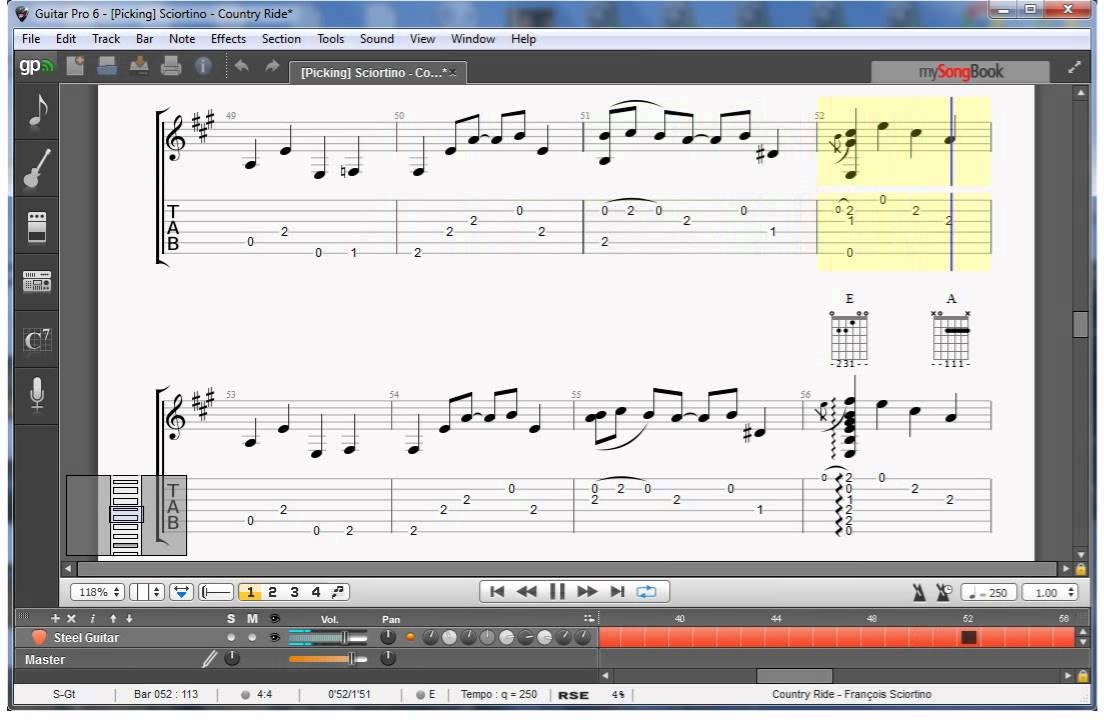1104x720 pixels.
Task: Adjust the Steel Guitar volume slider
Action: coord(328,638)
